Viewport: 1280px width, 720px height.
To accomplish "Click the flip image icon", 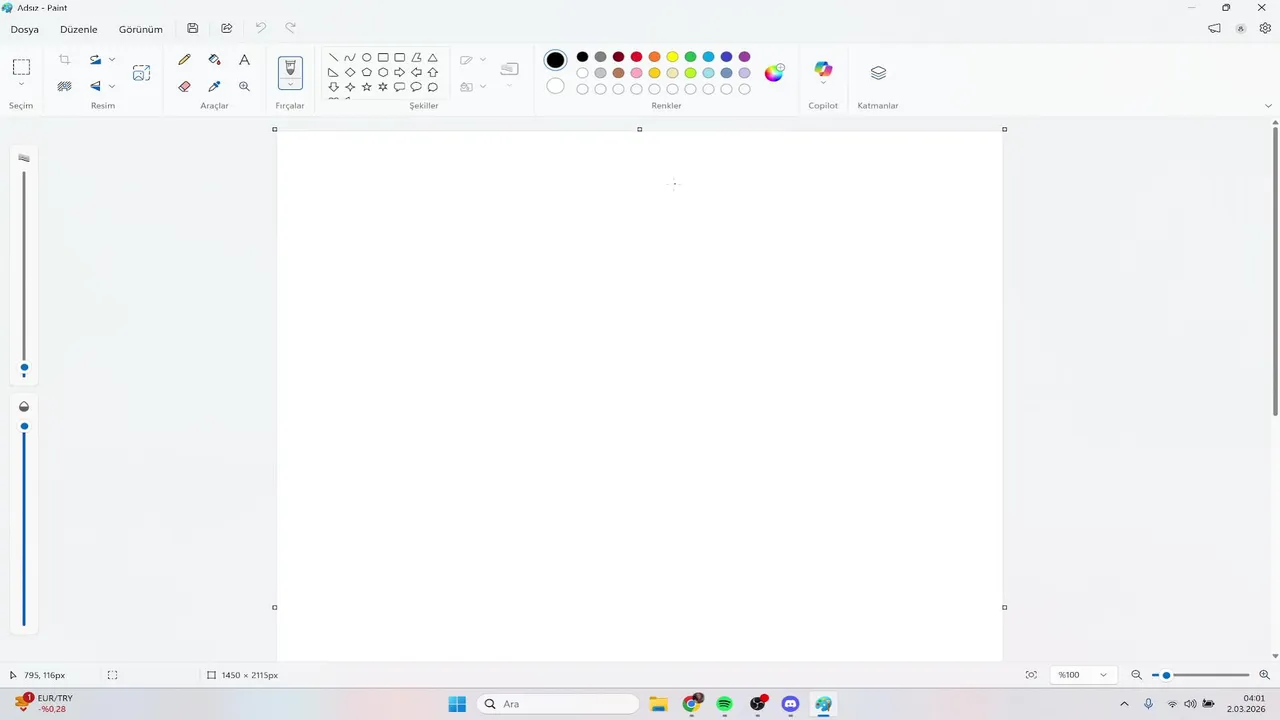I will pos(96,87).
